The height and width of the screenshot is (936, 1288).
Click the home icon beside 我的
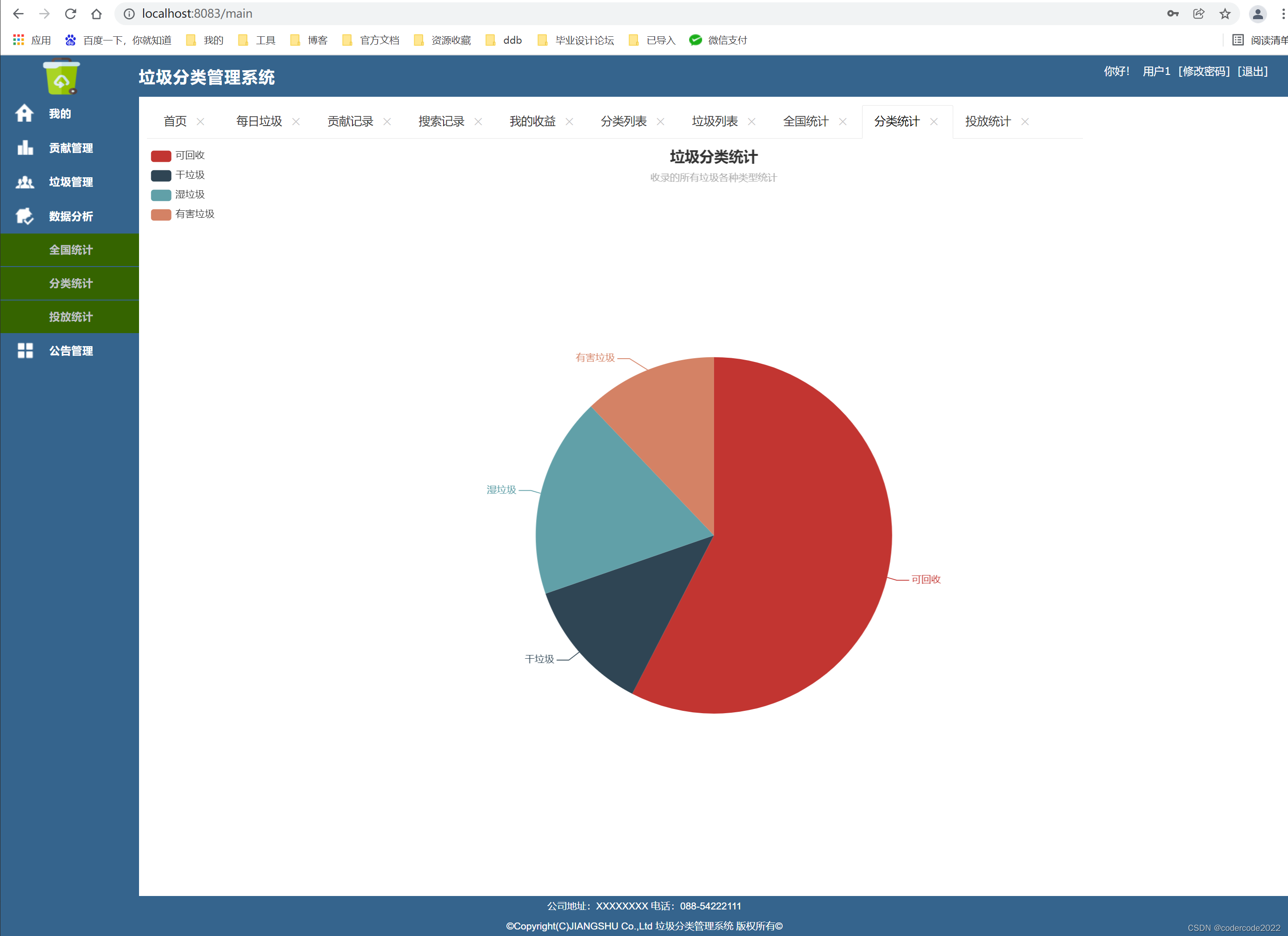[25, 113]
